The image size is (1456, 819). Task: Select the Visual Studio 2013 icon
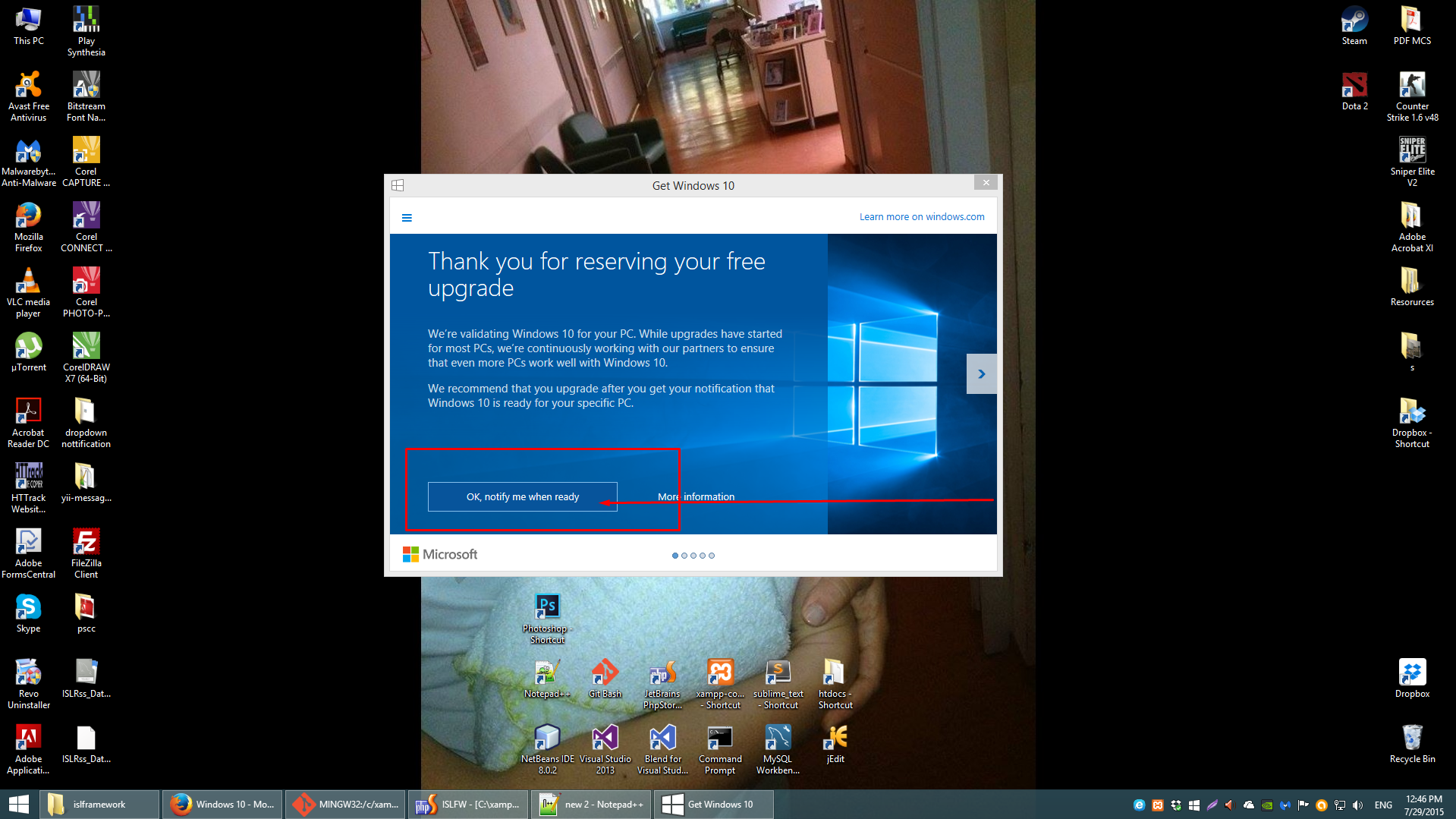[x=605, y=749]
